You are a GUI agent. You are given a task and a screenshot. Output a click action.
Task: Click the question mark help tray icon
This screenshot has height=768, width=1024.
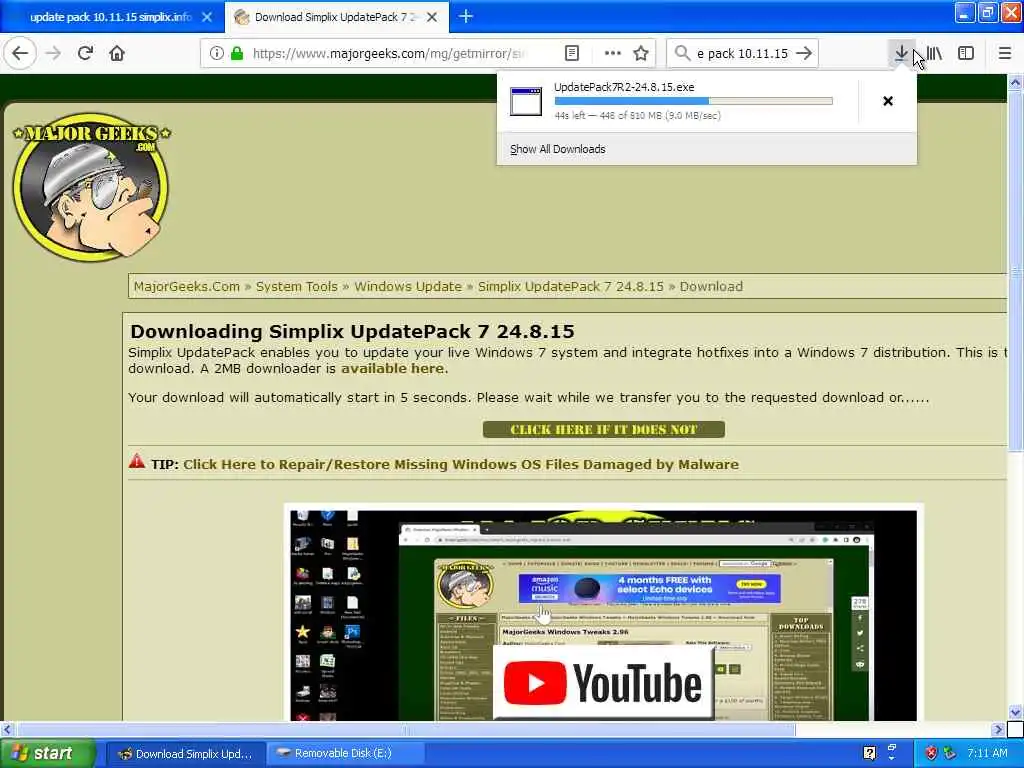[x=869, y=754]
